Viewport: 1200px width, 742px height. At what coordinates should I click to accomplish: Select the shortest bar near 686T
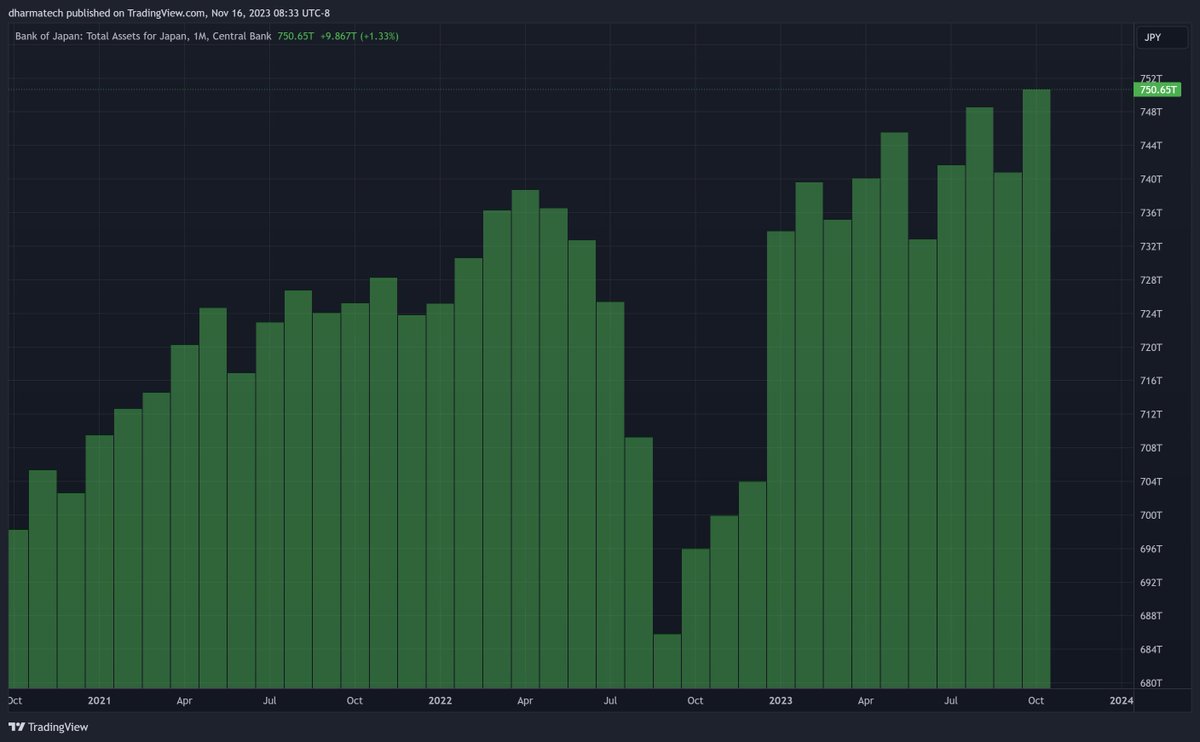pyautogui.click(x=667, y=660)
